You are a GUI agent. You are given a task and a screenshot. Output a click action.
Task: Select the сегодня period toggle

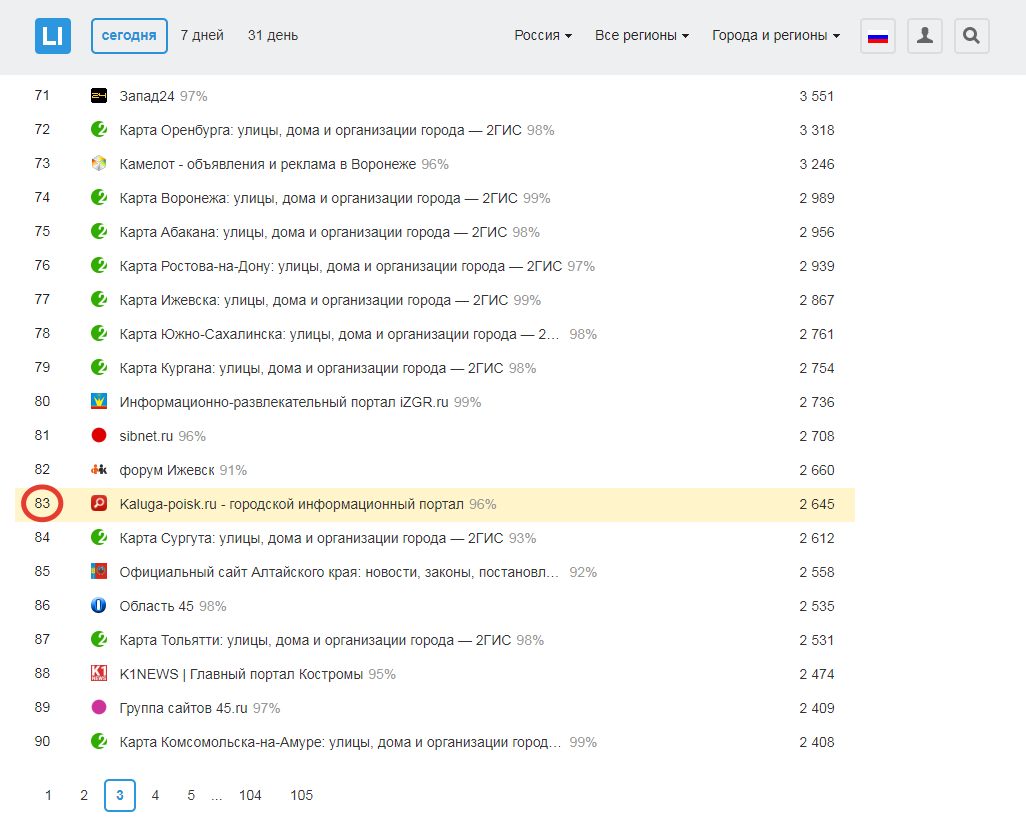(129, 36)
